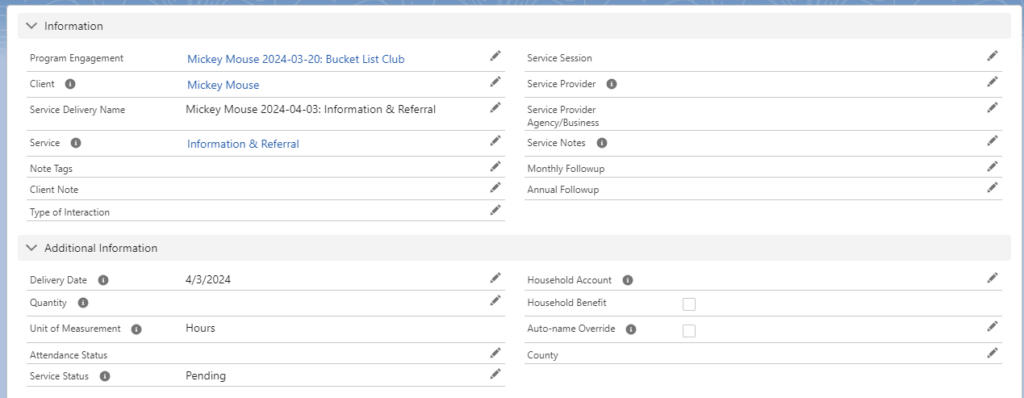This screenshot has width=1024, height=398.
Task: Open the Information & Referral service link
Action: pyautogui.click(x=243, y=144)
